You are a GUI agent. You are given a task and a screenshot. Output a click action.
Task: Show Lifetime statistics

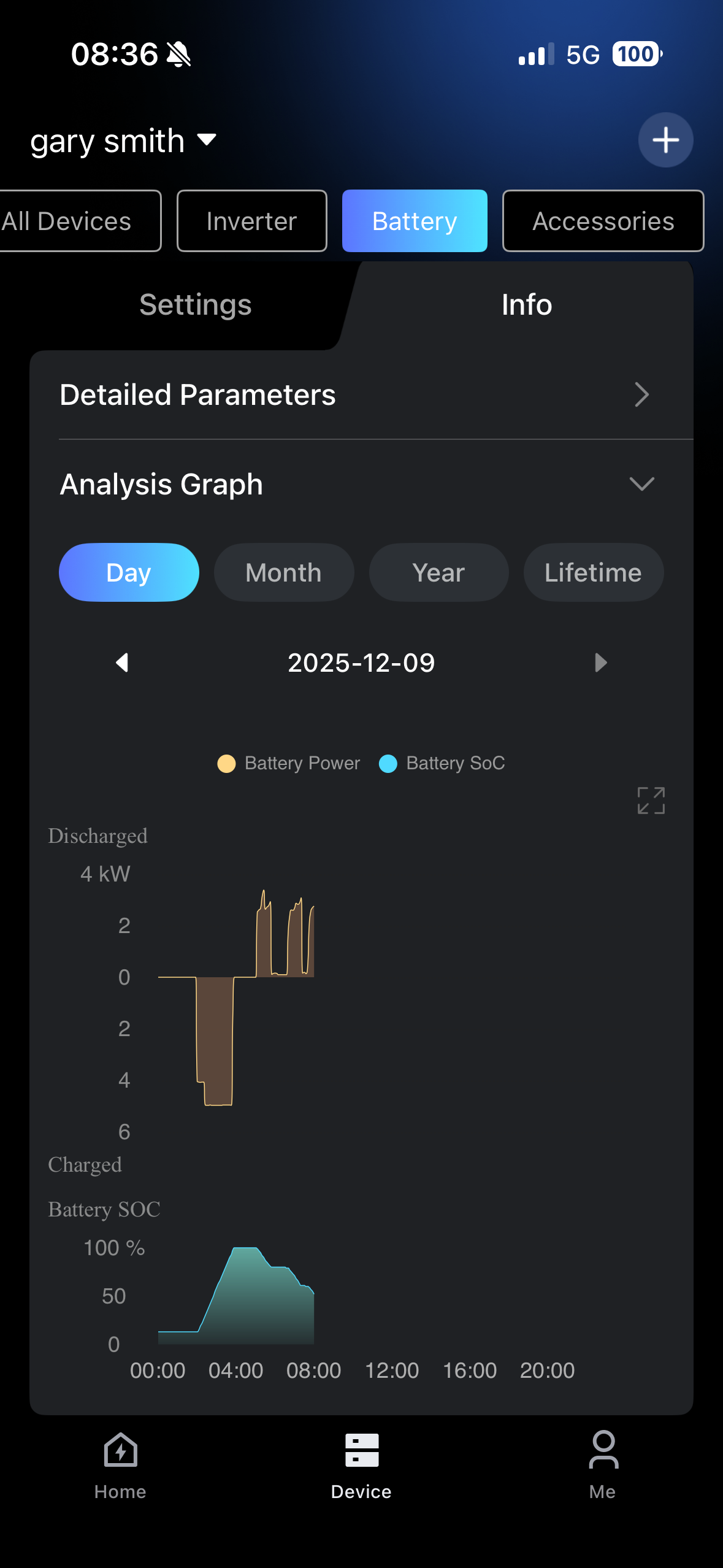(593, 572)
